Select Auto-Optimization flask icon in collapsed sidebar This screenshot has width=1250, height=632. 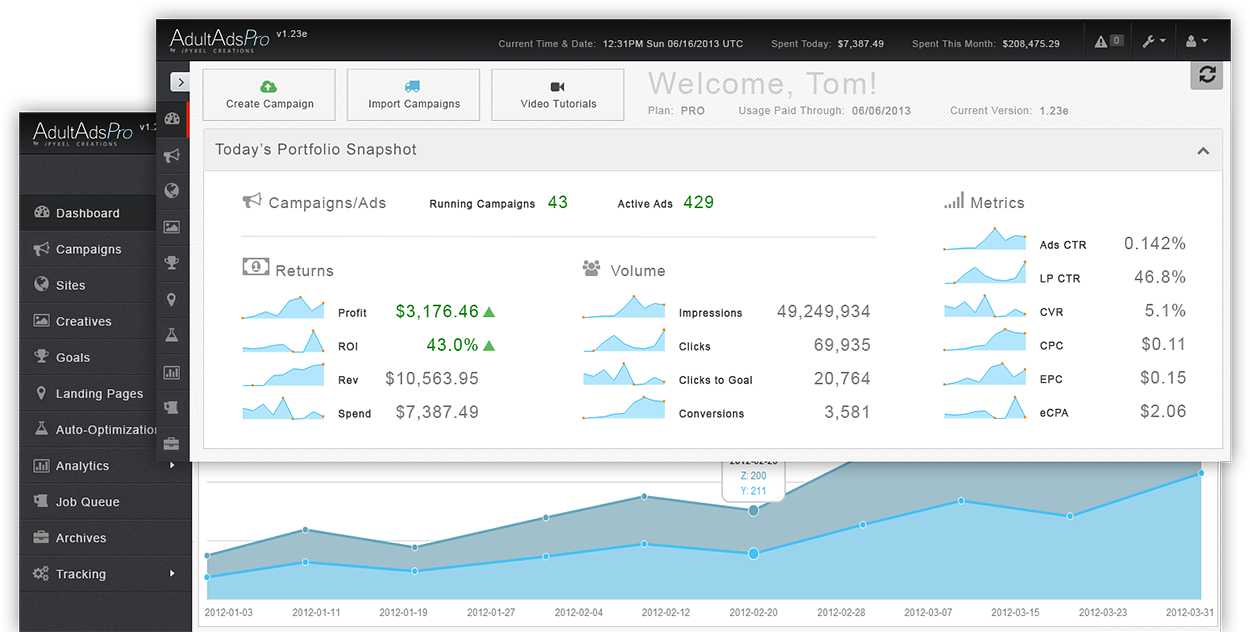coord(172,335)
